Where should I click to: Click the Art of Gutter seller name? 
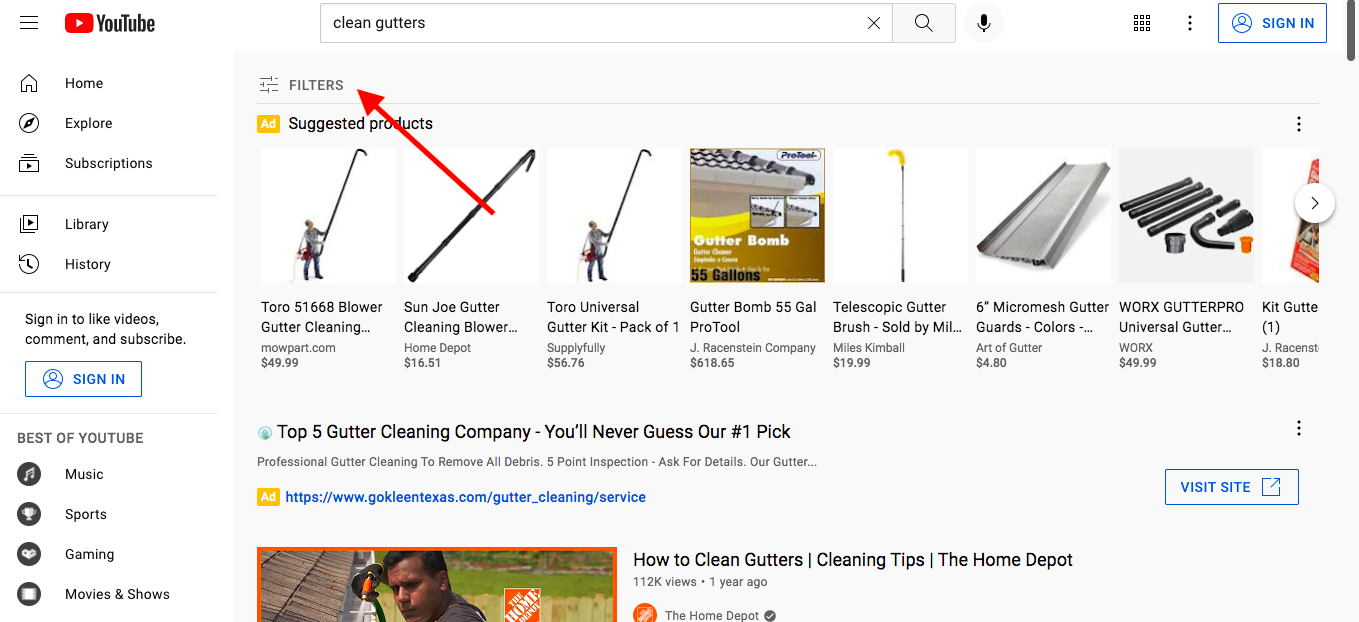pyautogui.click(x=1009, y=348)
